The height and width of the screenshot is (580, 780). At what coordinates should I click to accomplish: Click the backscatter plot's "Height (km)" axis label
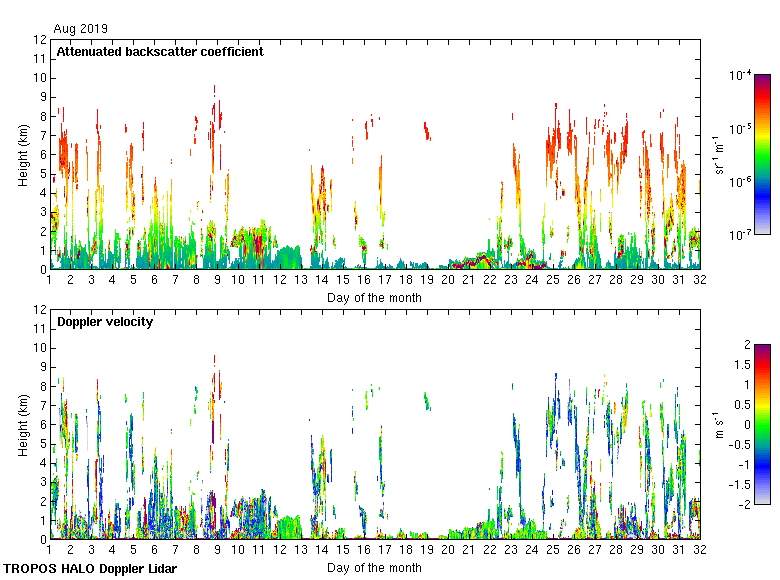tap(23, 154)
